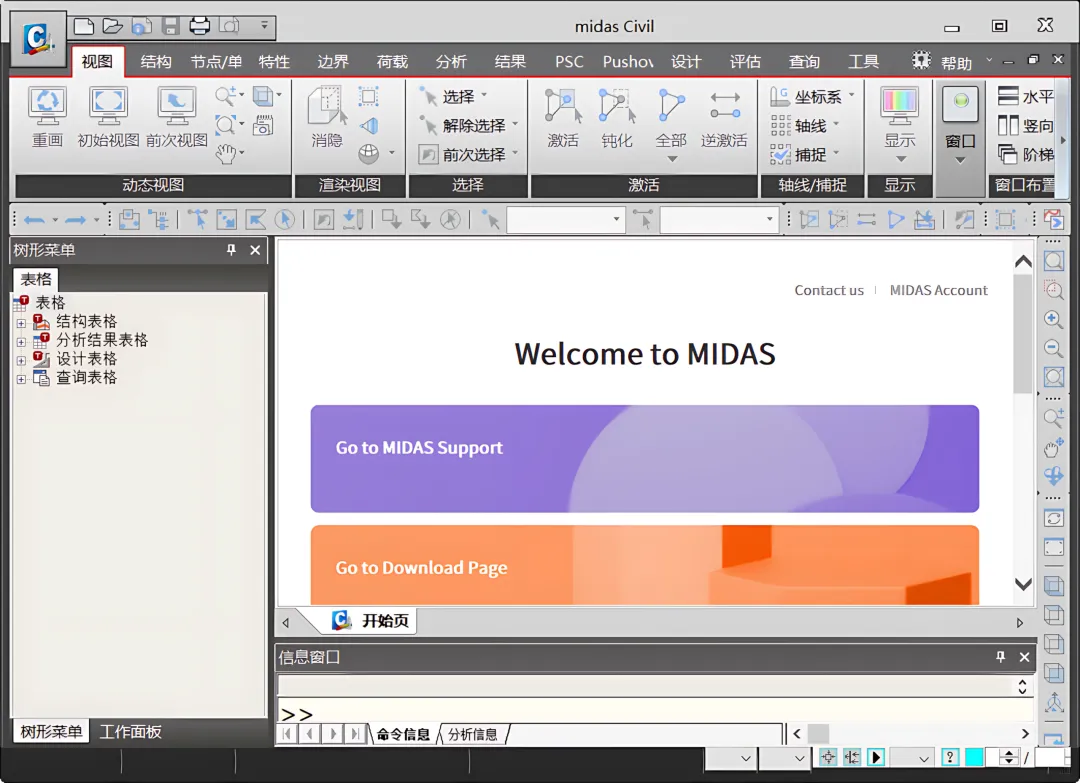Expand the 结构表格 tree node
Viewport: 1080px width, 783px height.
tap(21, 322)
